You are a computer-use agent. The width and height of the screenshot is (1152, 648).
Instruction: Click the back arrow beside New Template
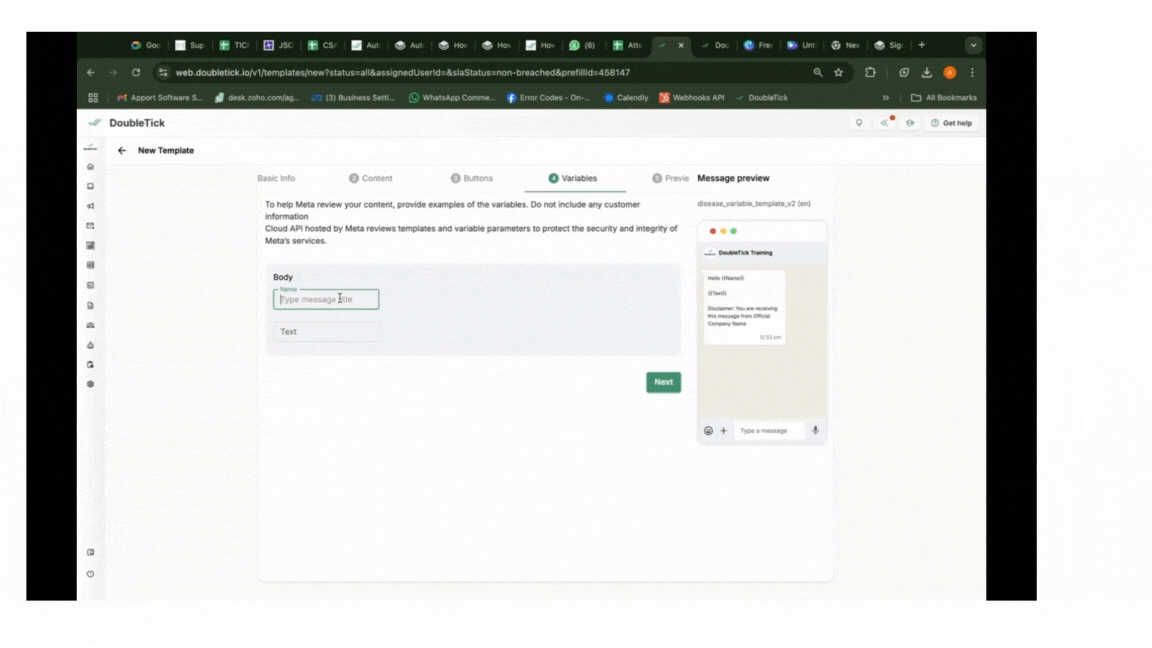(122, 151)
